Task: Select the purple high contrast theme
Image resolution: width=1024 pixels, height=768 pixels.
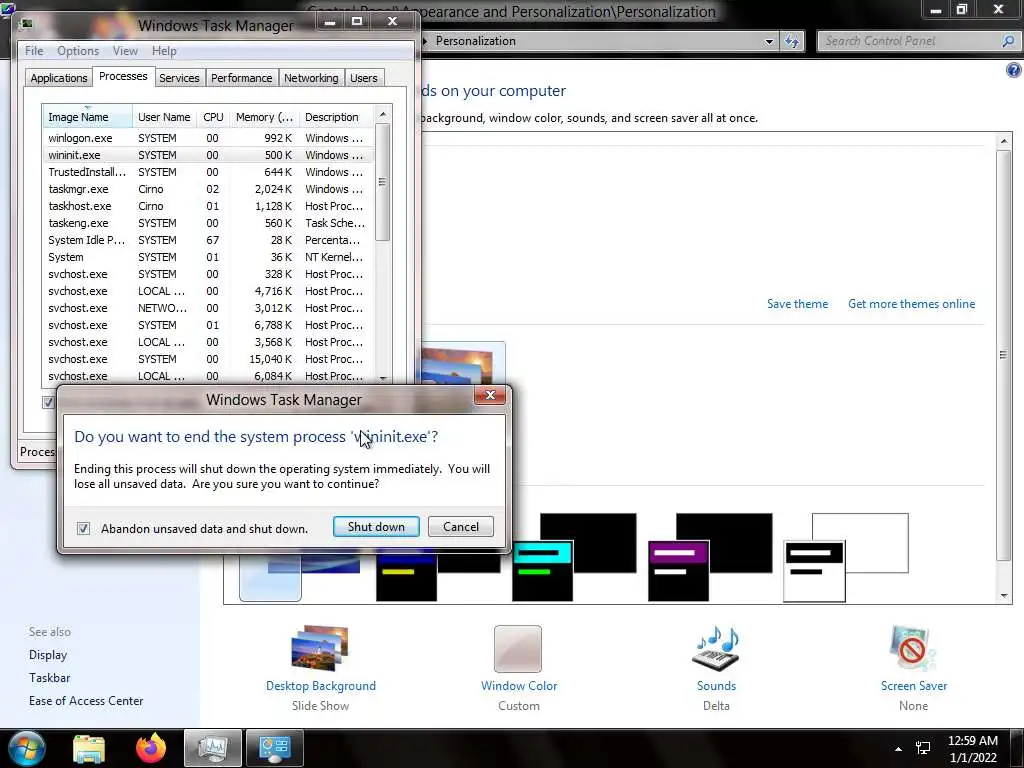Action: [710, 556]
